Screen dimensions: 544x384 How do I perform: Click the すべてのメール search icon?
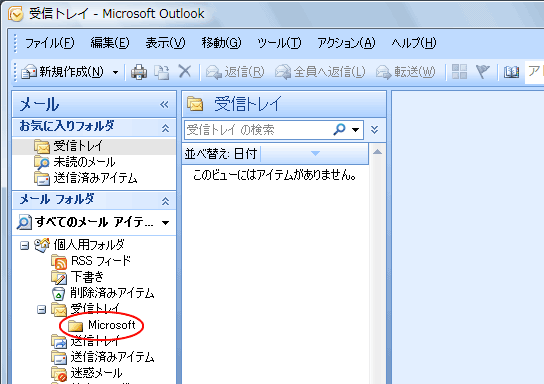click(24, 222)
